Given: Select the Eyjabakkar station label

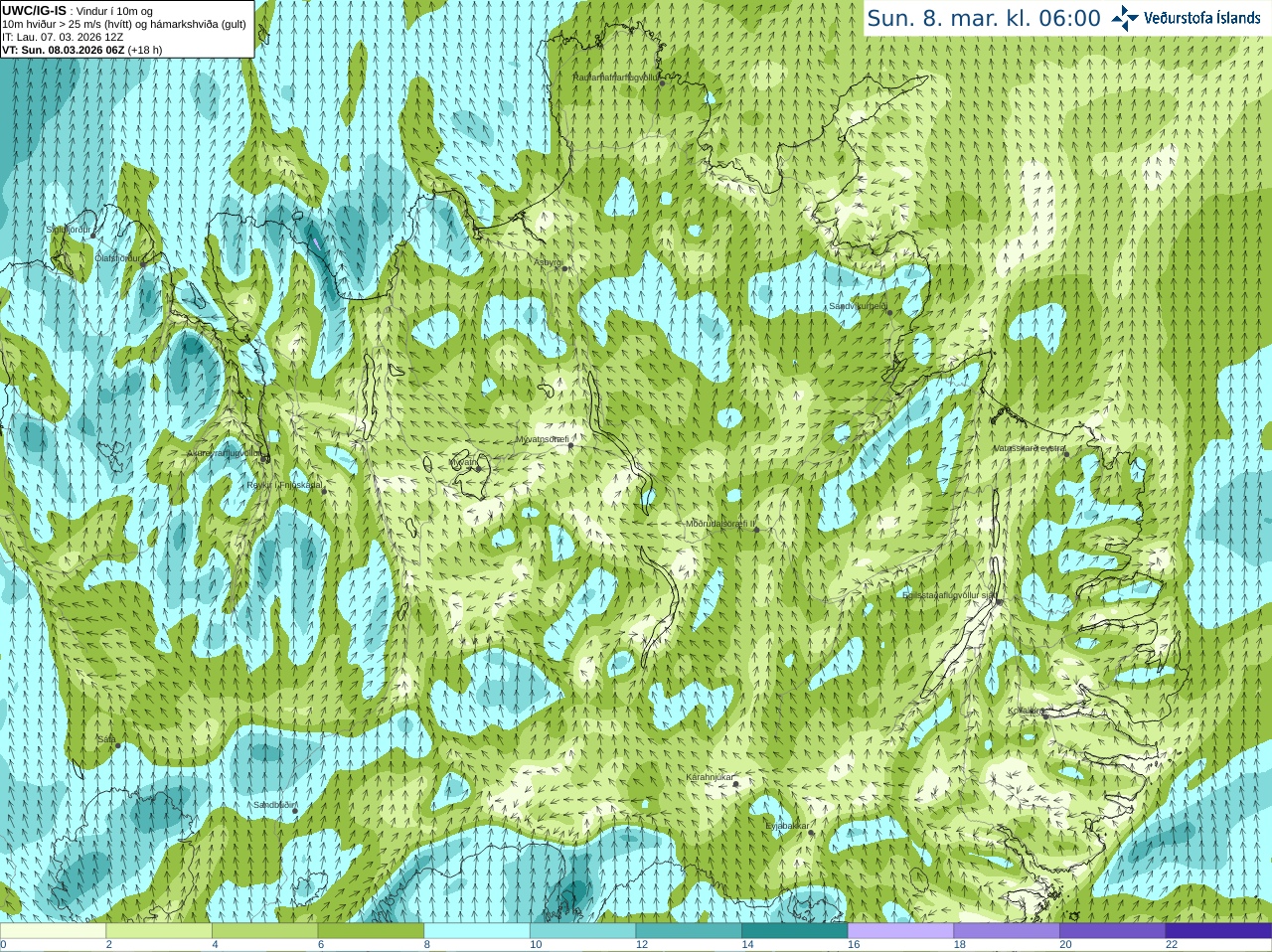Looking at the screenshot, I should 787,826.
